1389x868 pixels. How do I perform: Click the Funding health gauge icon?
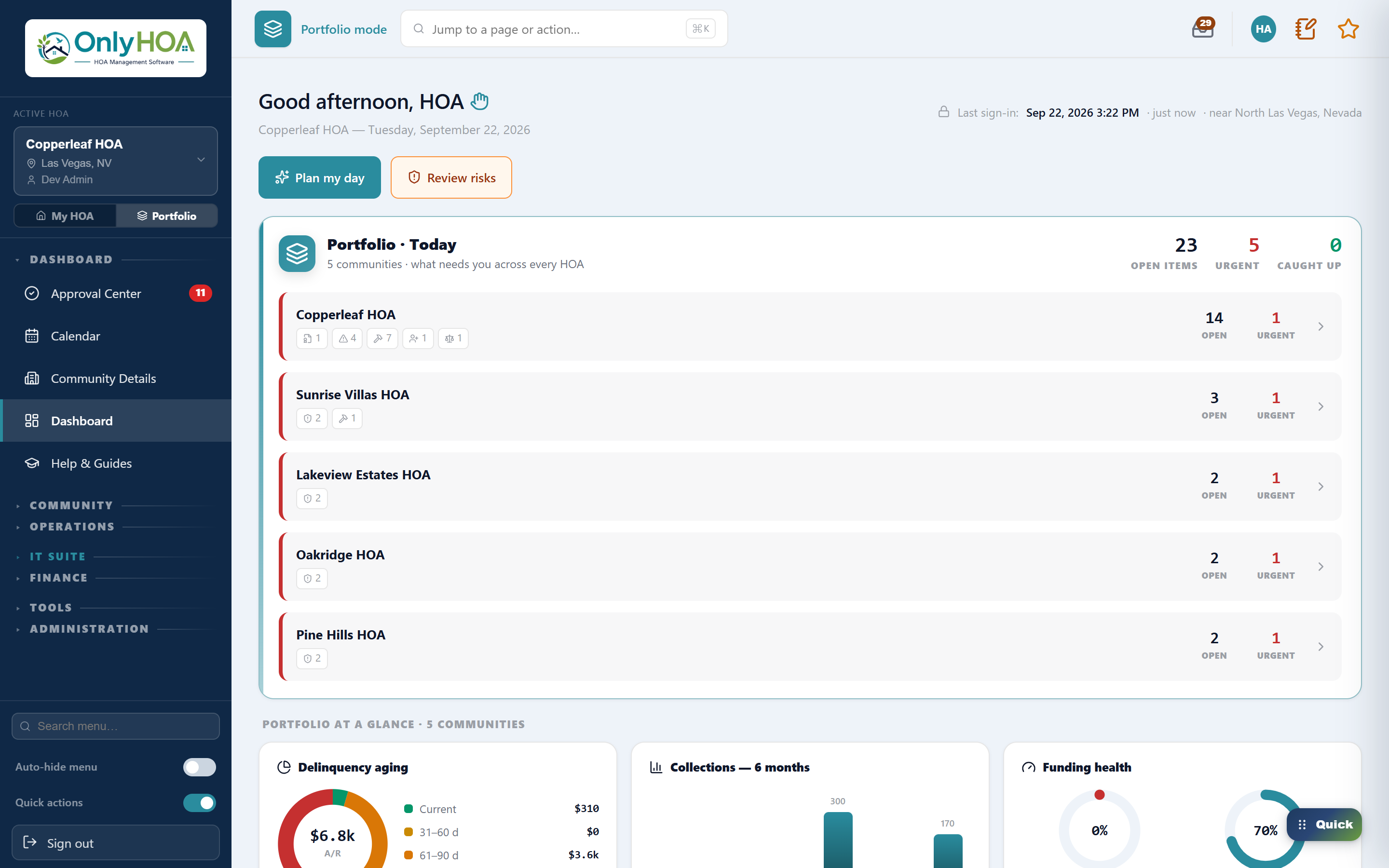[1029, 768]
